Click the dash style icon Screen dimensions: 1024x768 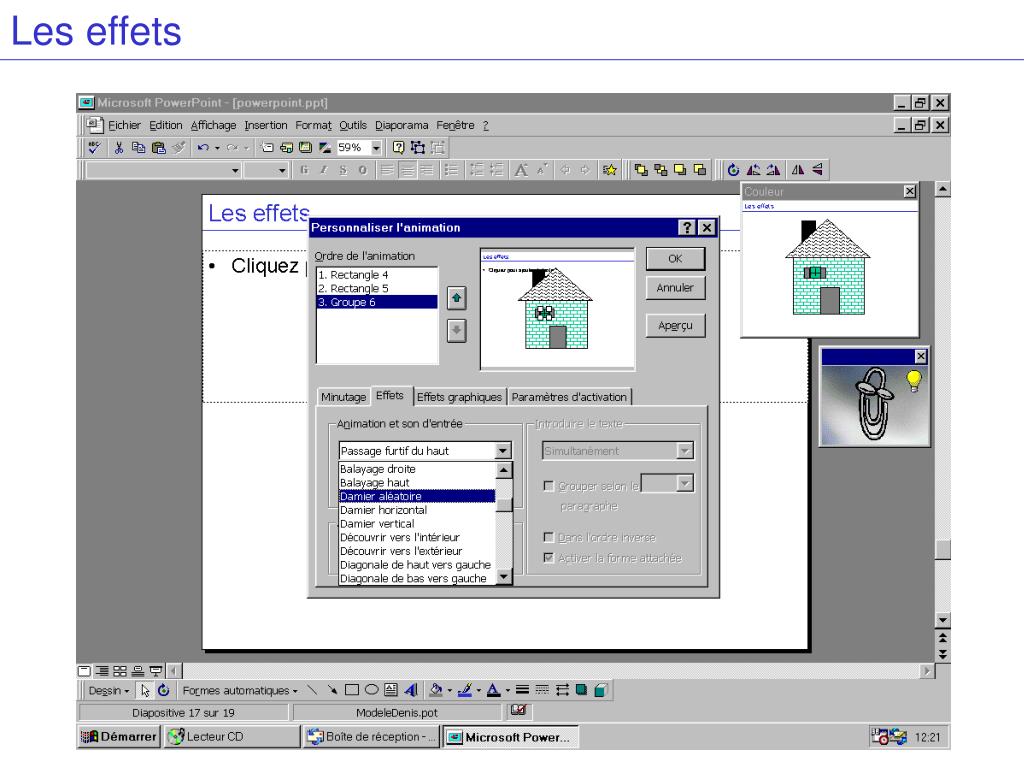click(x=542, y=690)
